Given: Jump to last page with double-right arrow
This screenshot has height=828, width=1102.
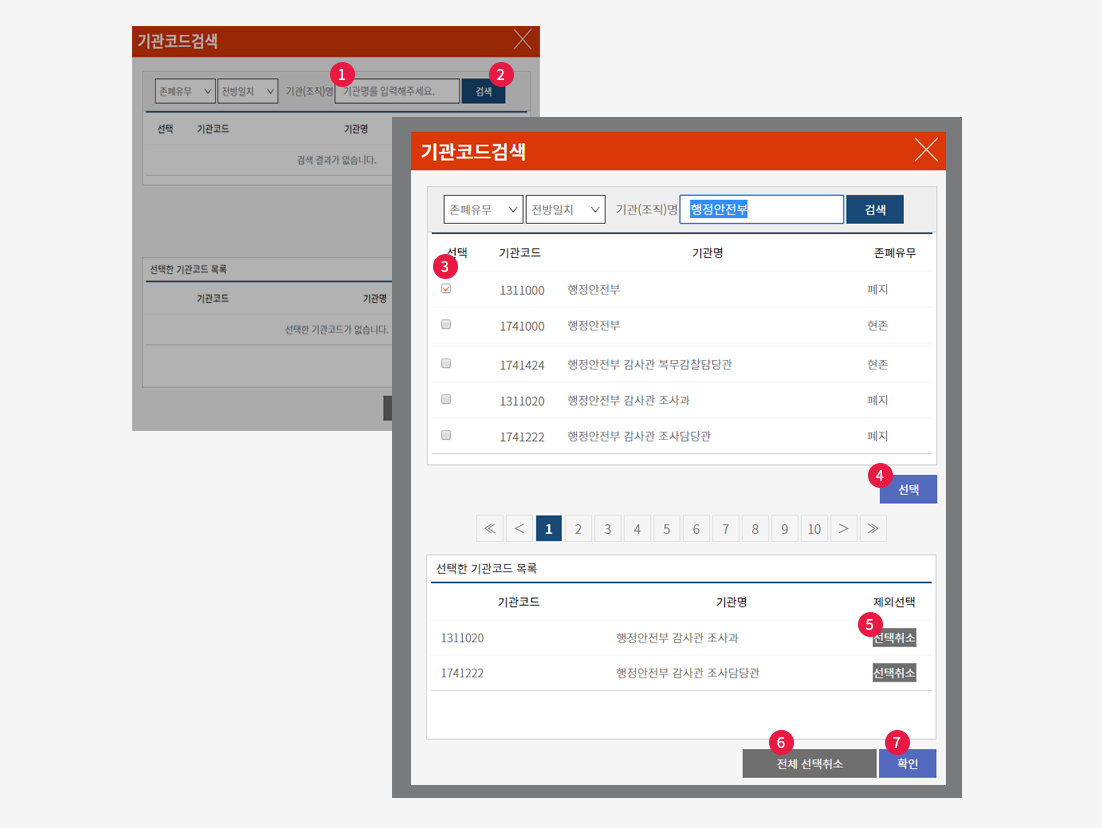Looking at the screenshot, I should click(873, 528).
